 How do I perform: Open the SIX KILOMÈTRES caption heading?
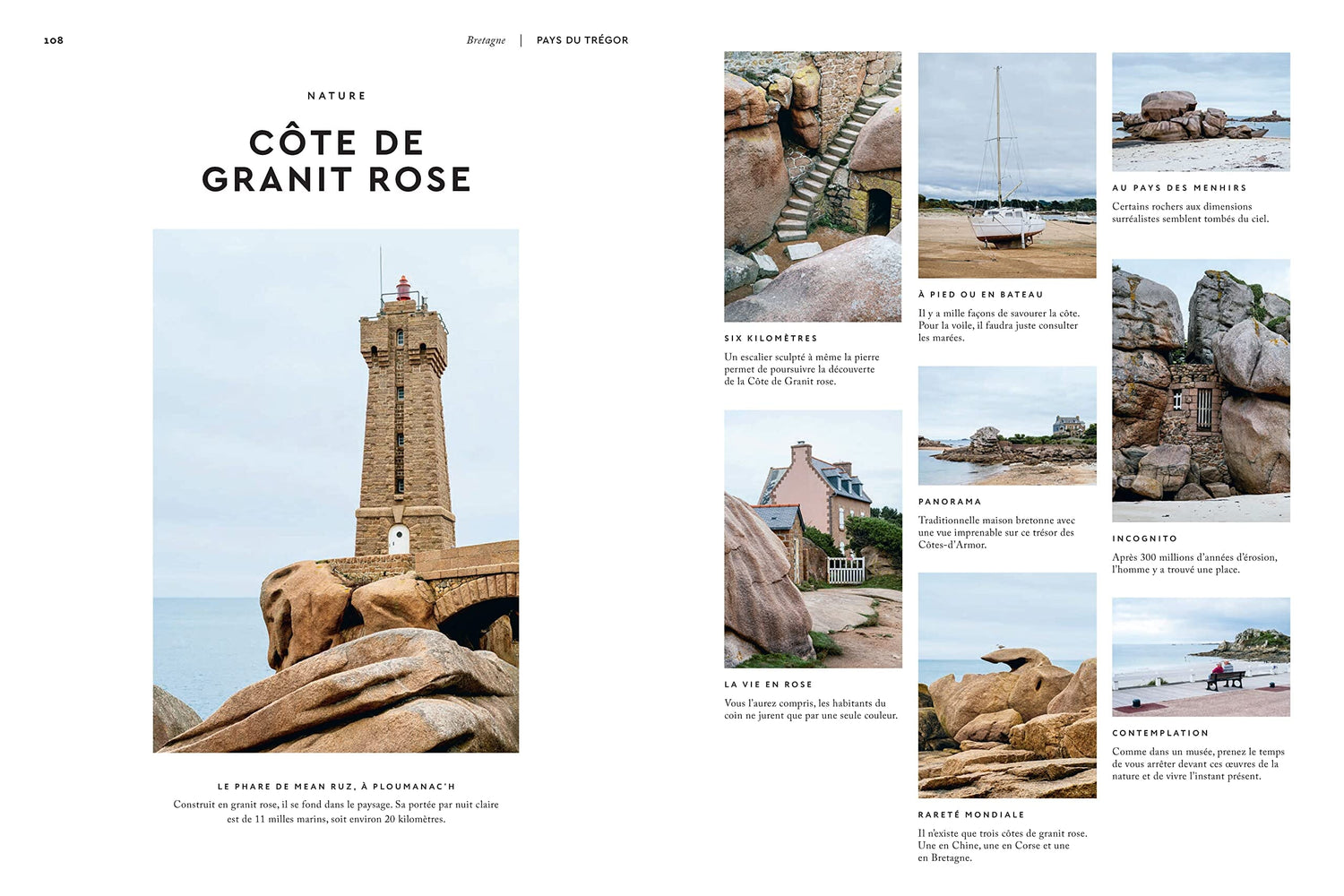[770, 338]
